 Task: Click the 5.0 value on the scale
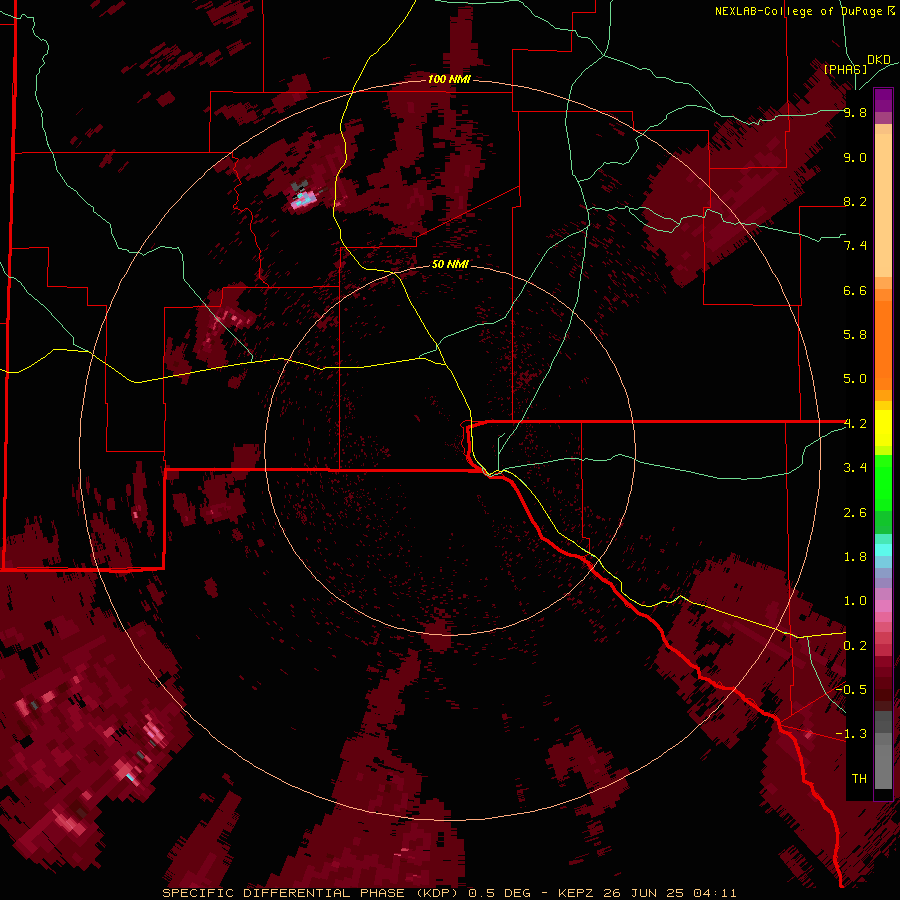tap(855, 379)
